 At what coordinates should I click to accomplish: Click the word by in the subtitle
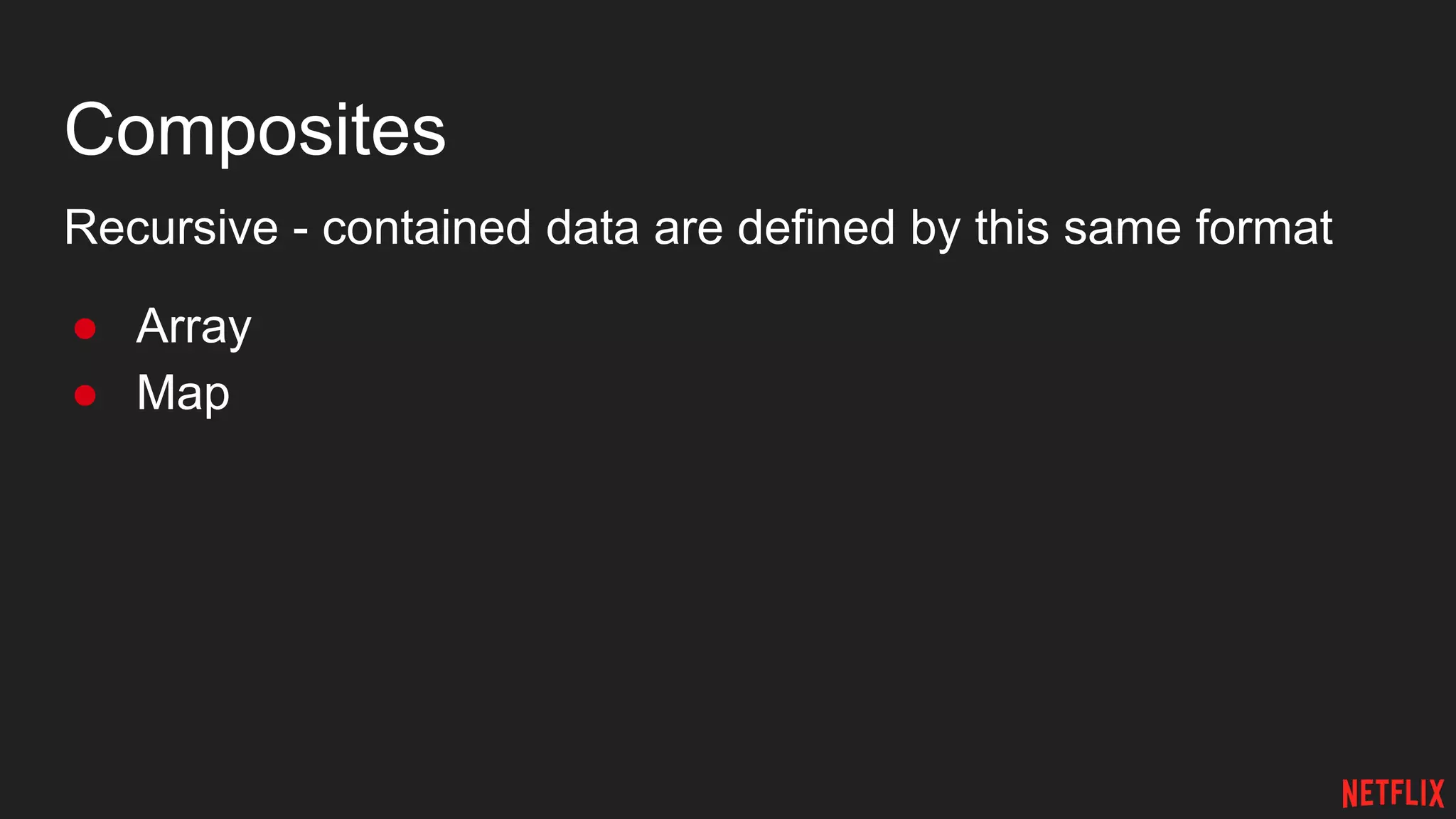pos(934,231)
